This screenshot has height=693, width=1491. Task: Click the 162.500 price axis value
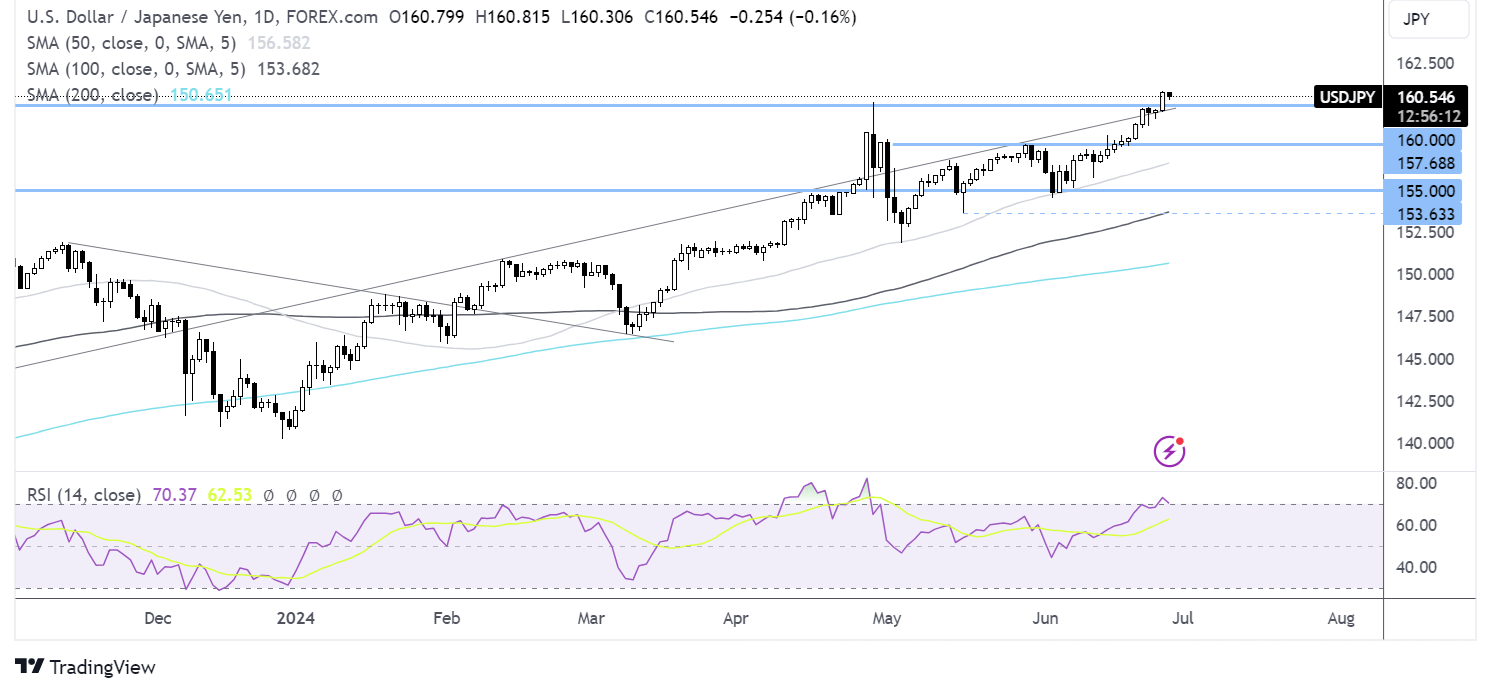[1426, 63]
